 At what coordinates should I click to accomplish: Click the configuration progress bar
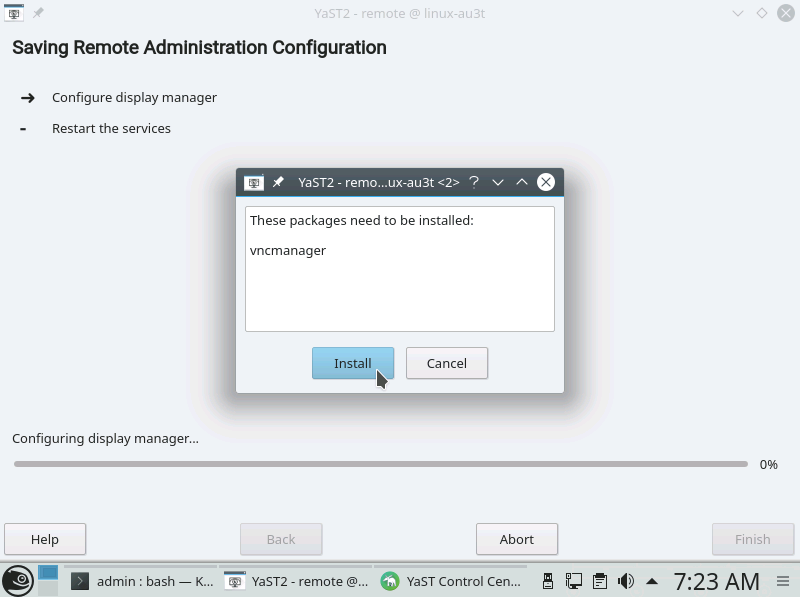click(x=381, y=464)
